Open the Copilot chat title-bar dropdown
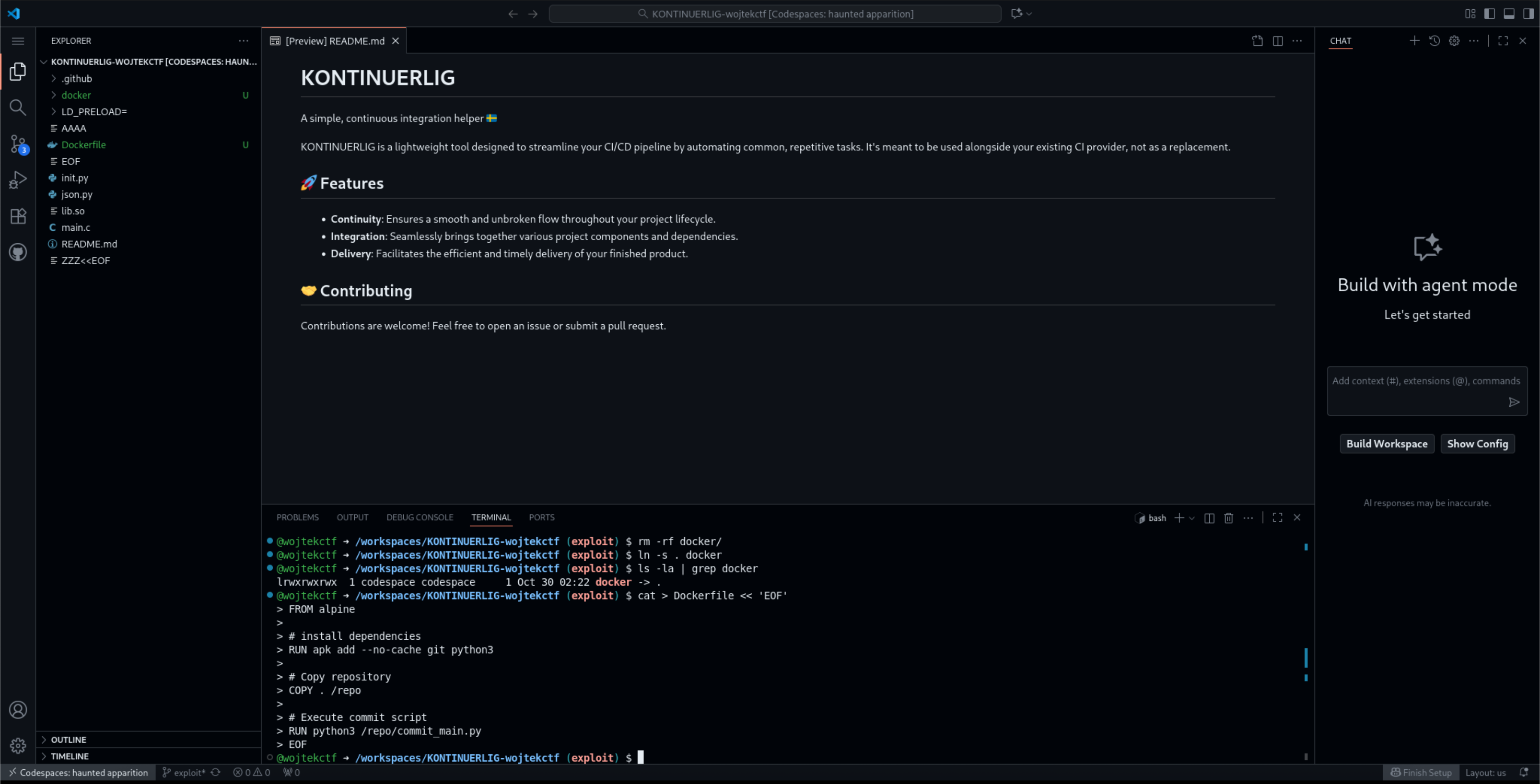The height and width of the screenshot is (784, 1540). pos(1029,14)
